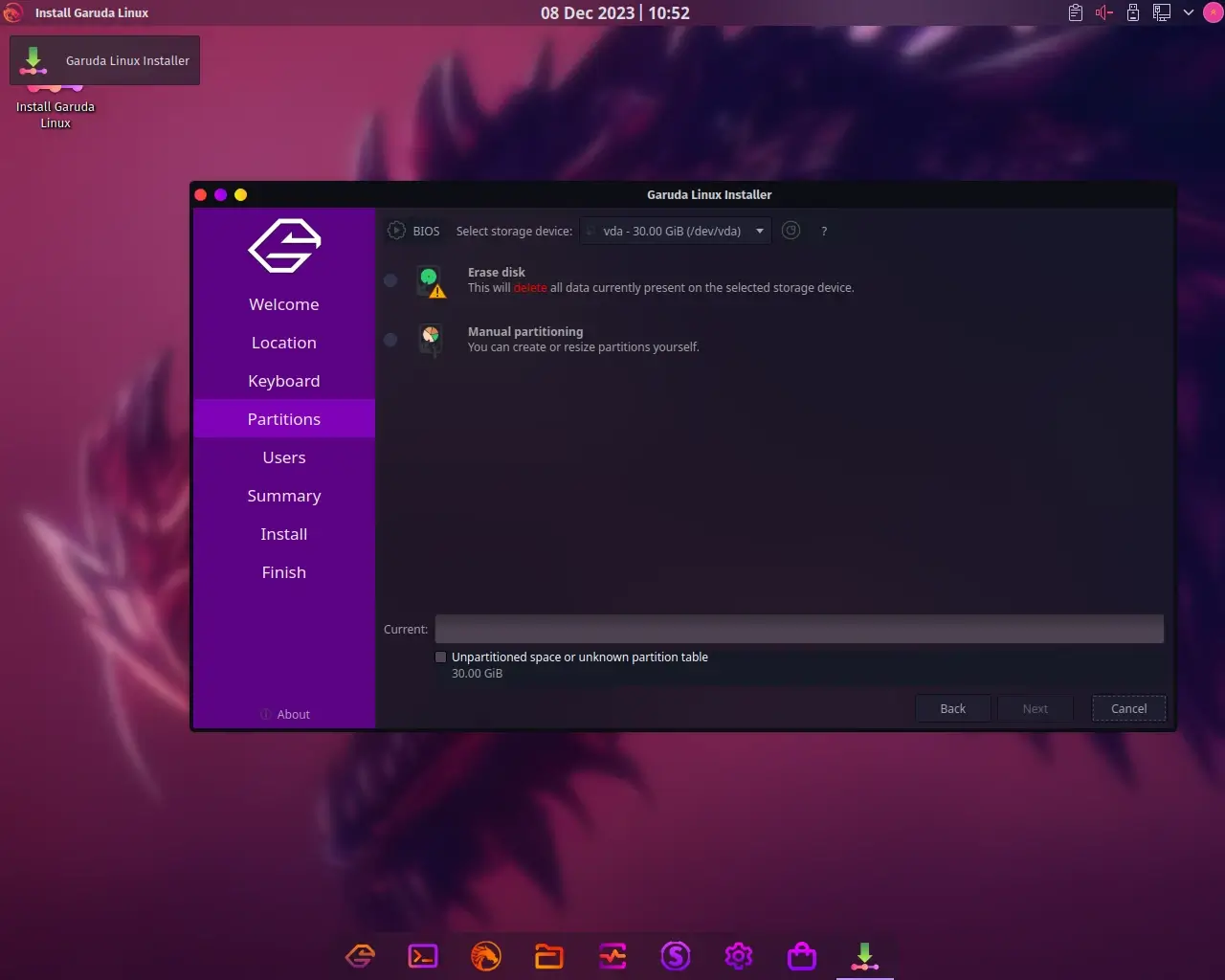This screenshot has width=1225, height=980.
Task: Click the BIOS firmware icon
Action: click(x=396, y=231)
